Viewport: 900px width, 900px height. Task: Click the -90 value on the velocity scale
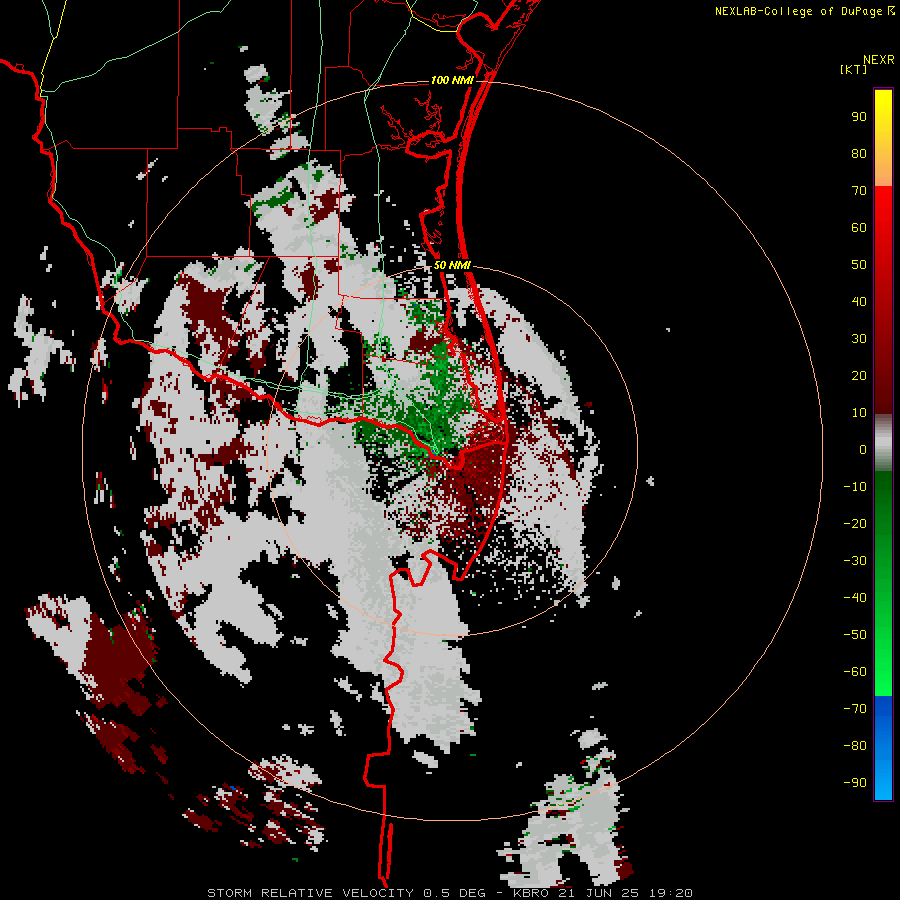click(855, 783)
